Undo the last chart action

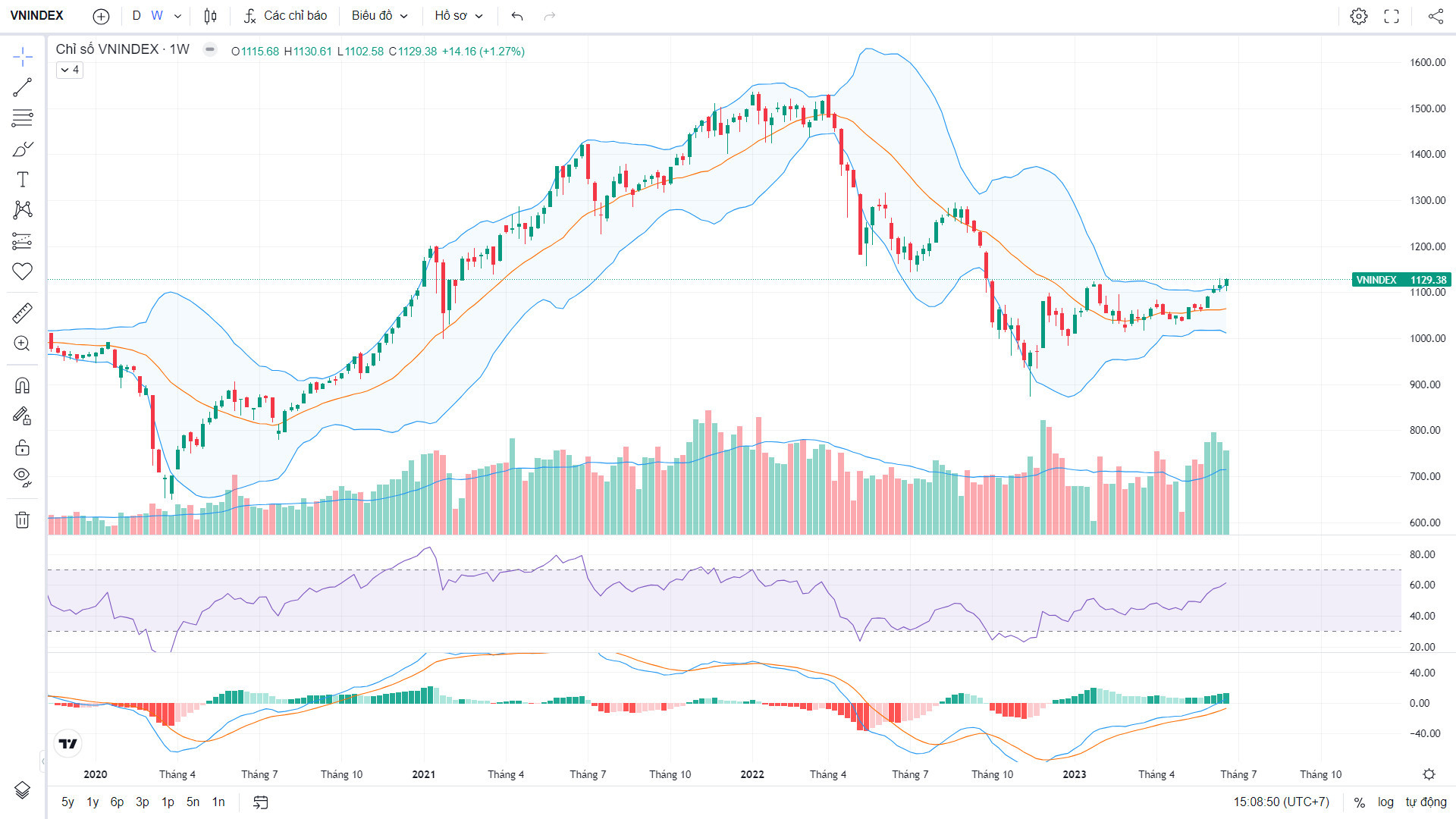coord(517,16)
